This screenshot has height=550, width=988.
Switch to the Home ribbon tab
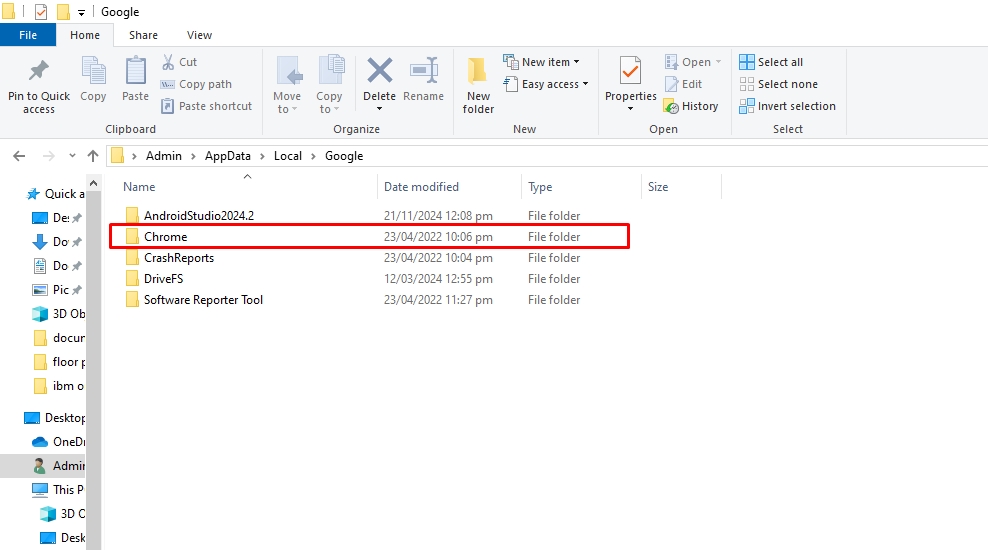pos(84,35)
